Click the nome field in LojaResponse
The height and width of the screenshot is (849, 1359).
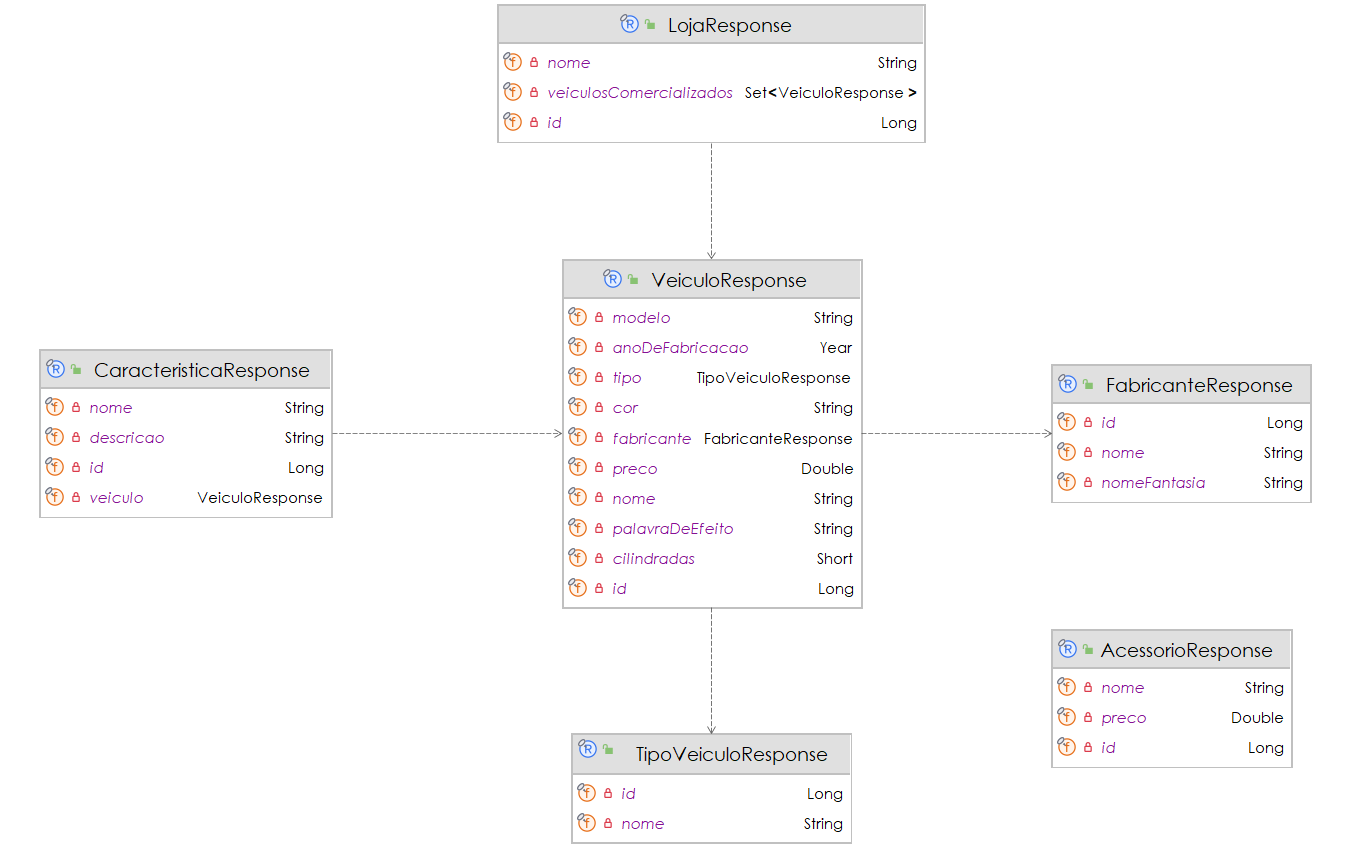pos(568,63)
